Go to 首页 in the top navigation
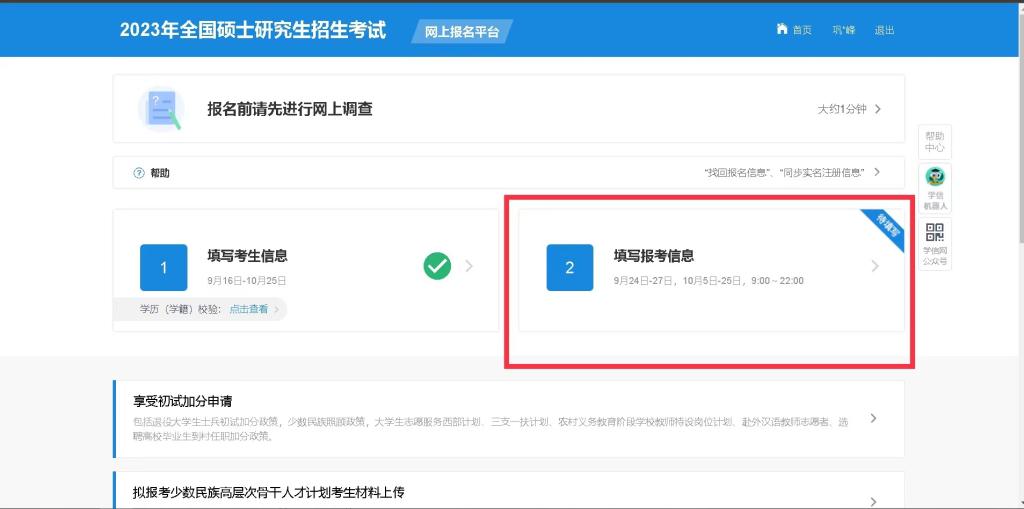1024x509 pixels. pyautogui.click(x=802, y=30)
